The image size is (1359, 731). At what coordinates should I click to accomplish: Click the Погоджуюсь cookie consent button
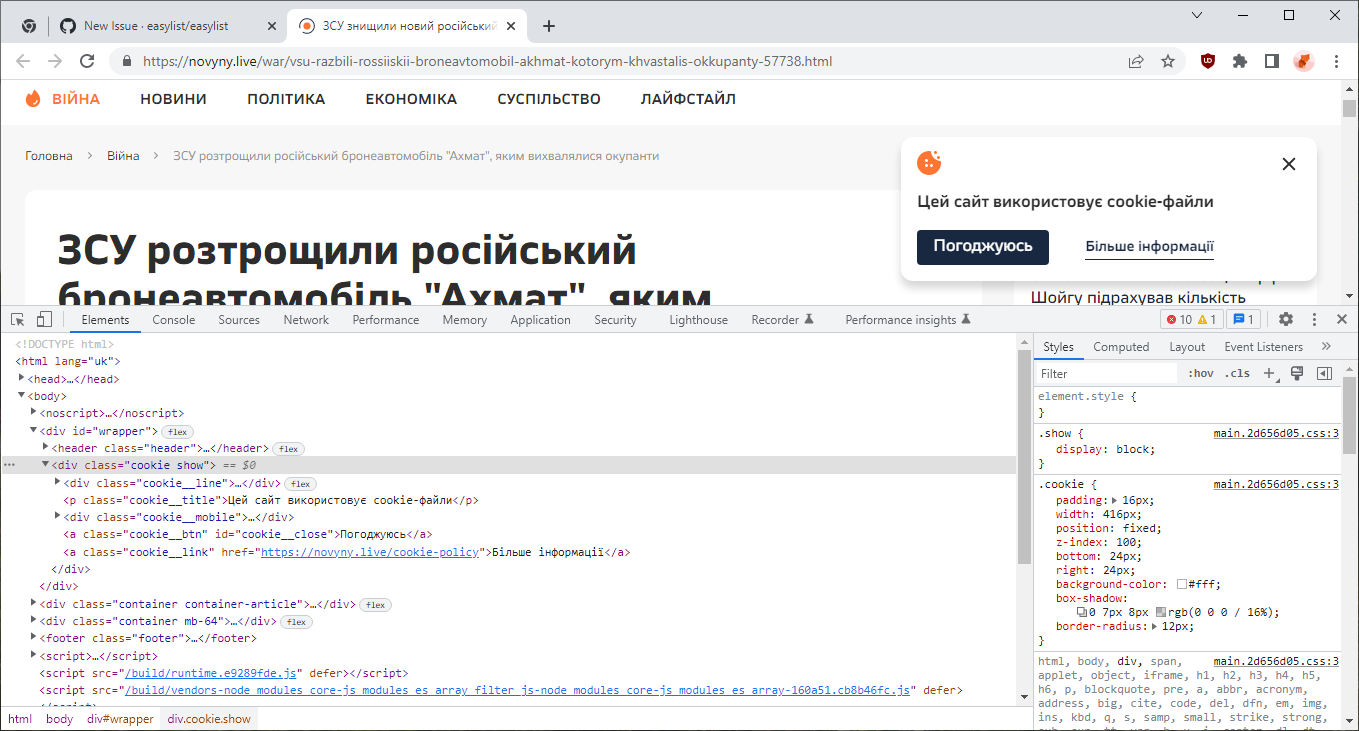pos(982,246)
